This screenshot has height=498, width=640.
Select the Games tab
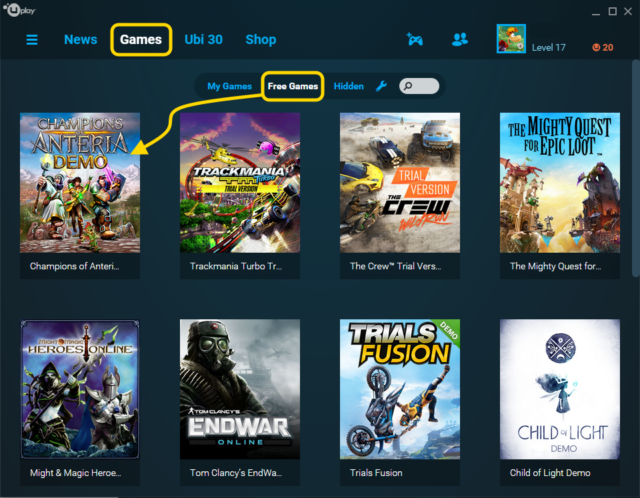coord(141,40)
